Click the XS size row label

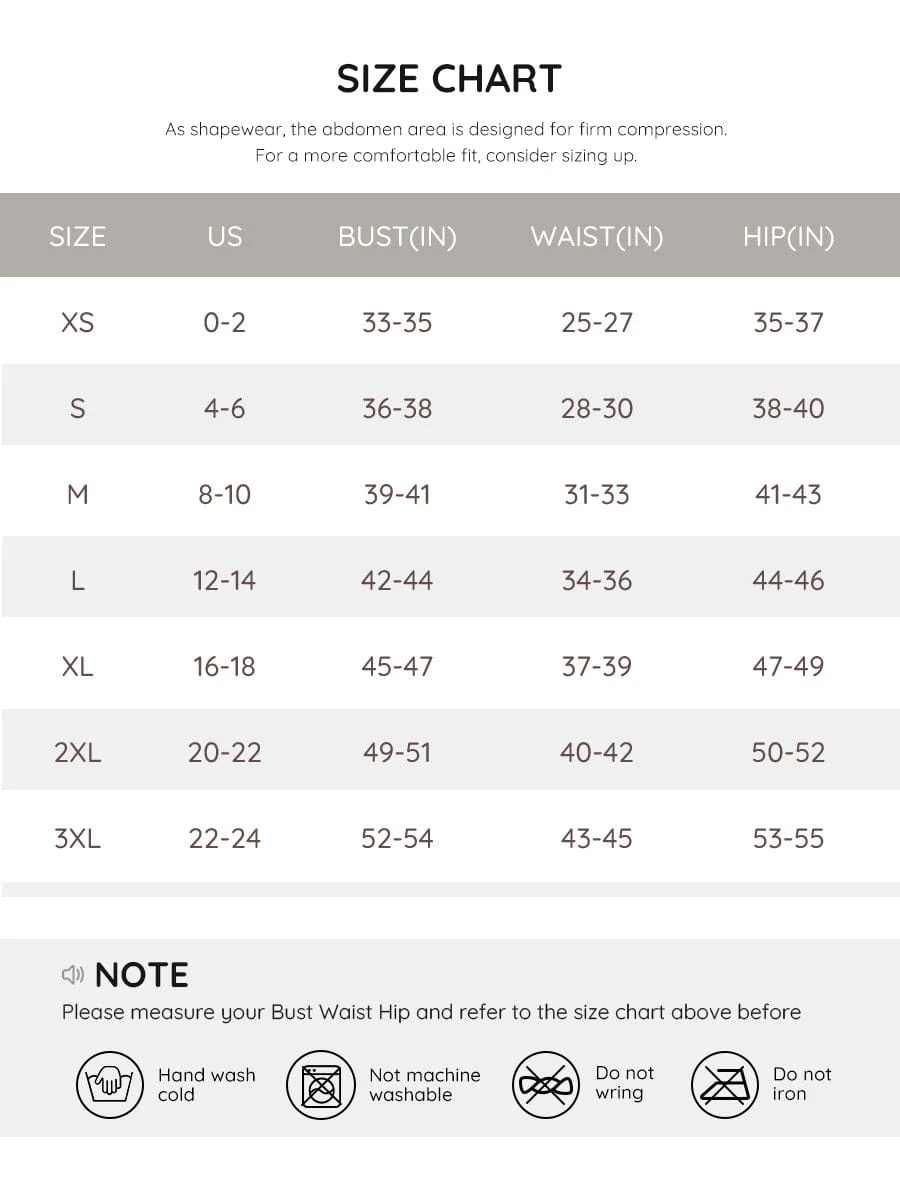pyautogui.click(x=77, y=322)
